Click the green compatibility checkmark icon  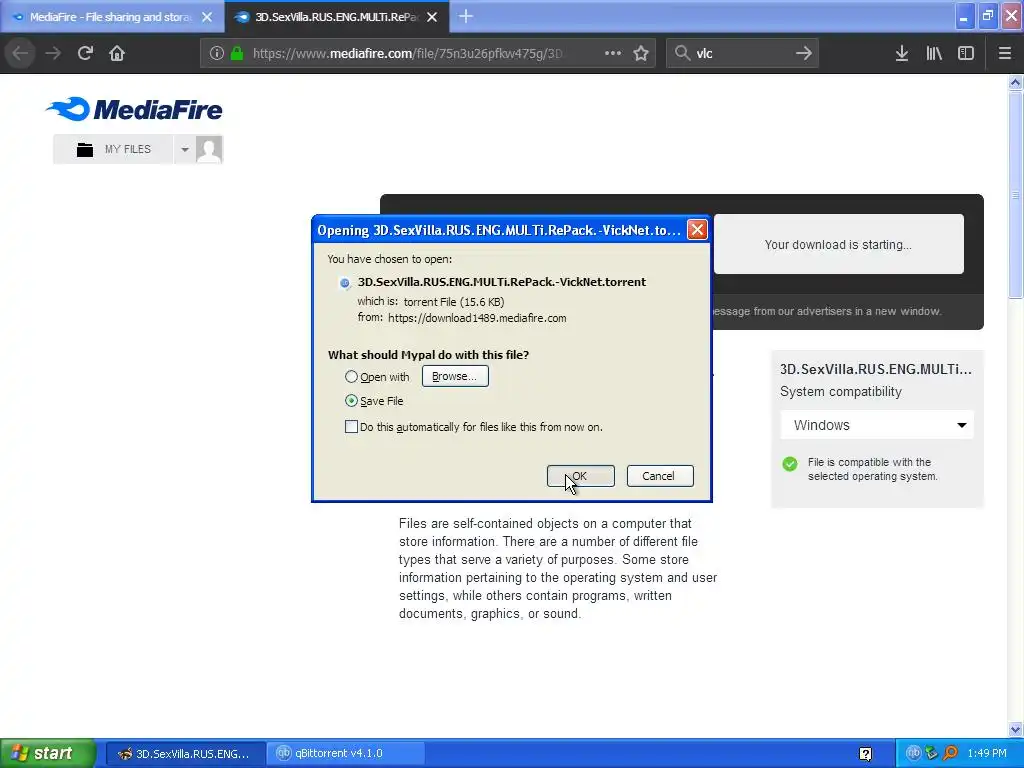coord(790,464)
